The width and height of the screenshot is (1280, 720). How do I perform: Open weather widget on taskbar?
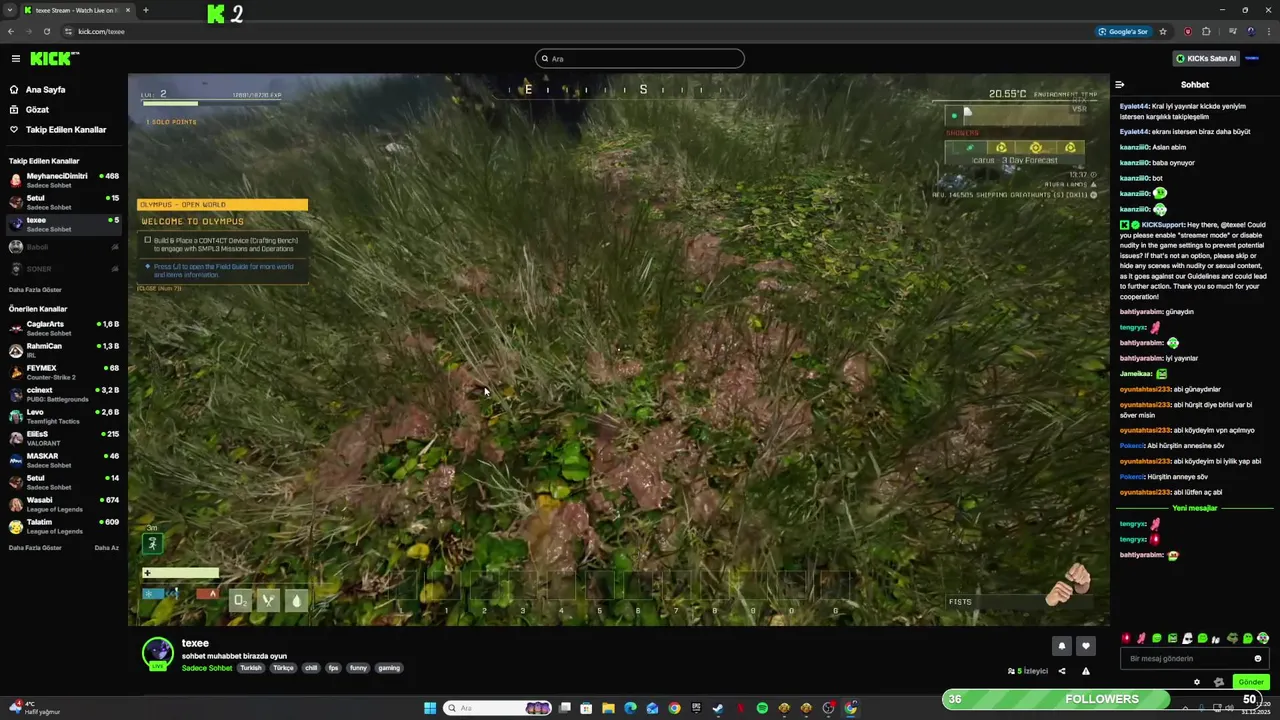coord(36,708)
